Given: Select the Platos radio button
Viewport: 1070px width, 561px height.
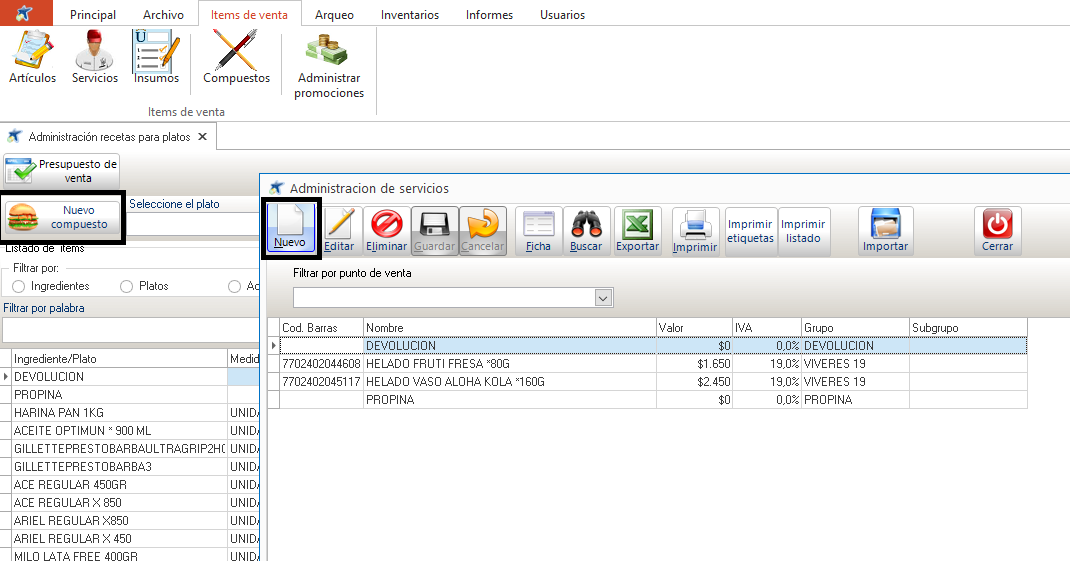Looking at the screenshot, I should [x=126, y=286].
